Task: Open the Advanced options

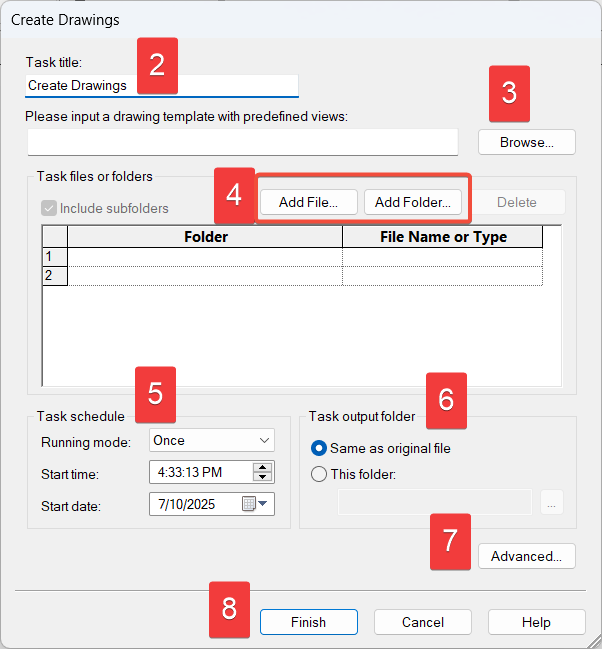Action: click(527, 556)
